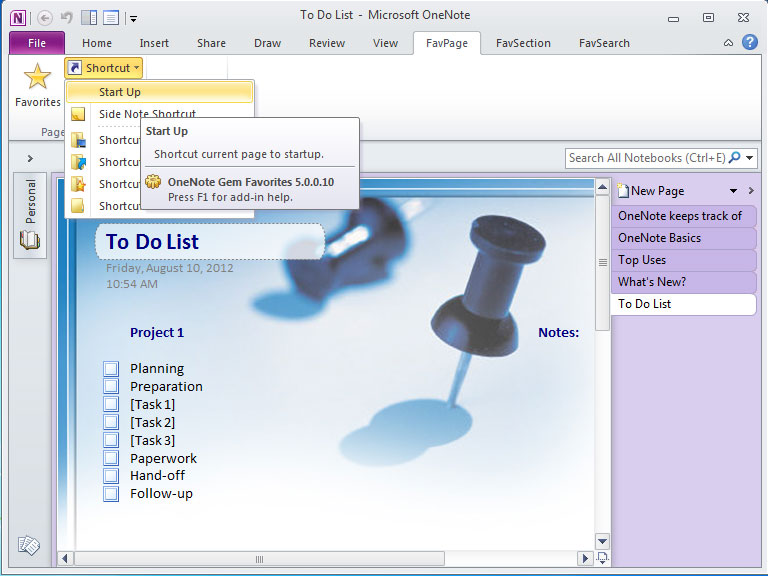Viewport: 768px width, 576px height.
Task: Switch to the View tab
Action: tap(385, 43)
